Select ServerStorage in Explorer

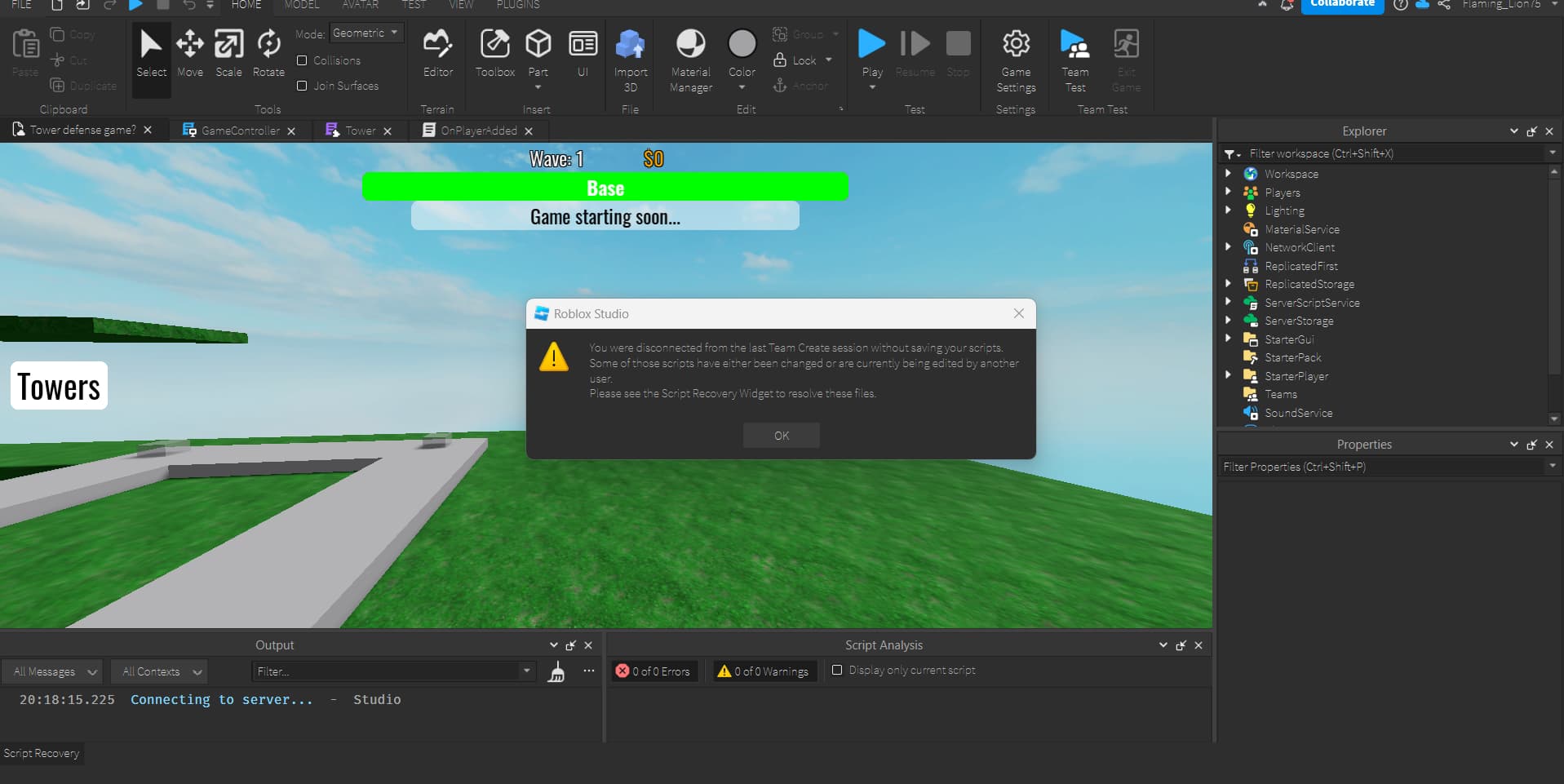tap(1299, 321)
